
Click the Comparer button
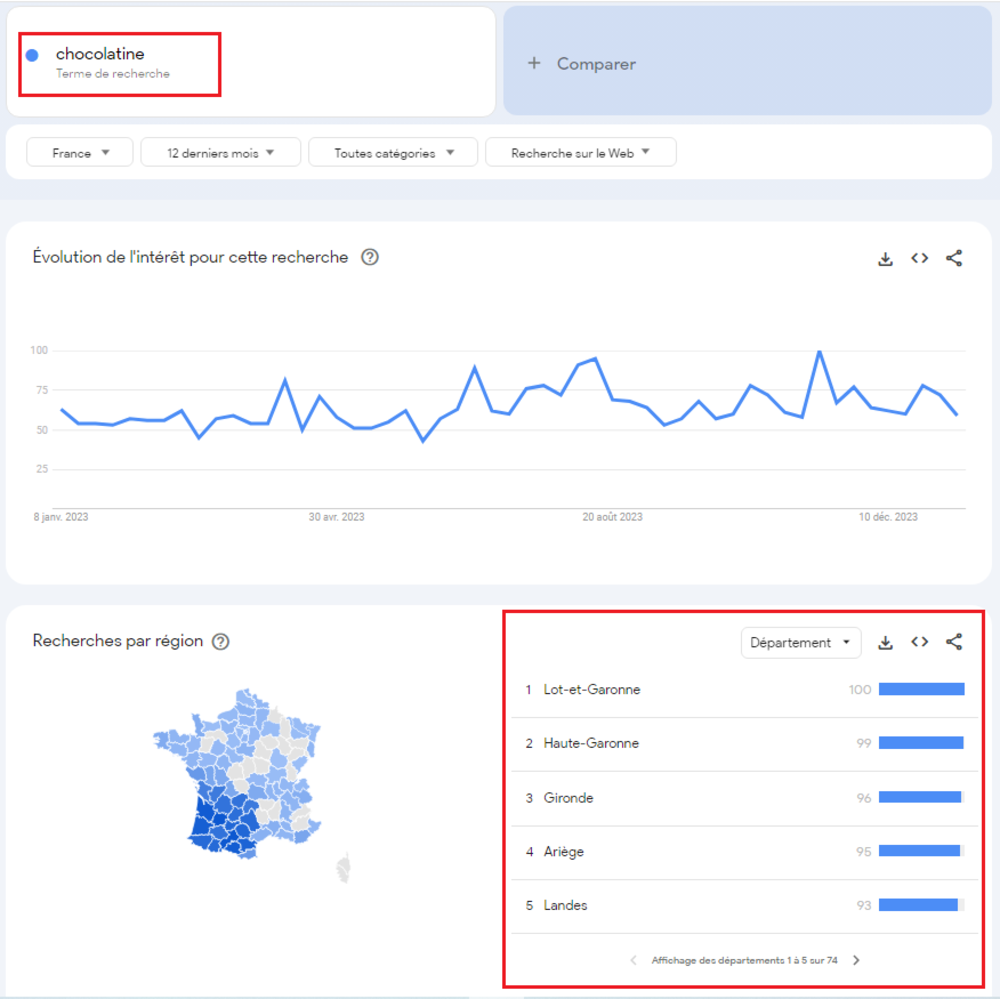pos(582,64)
